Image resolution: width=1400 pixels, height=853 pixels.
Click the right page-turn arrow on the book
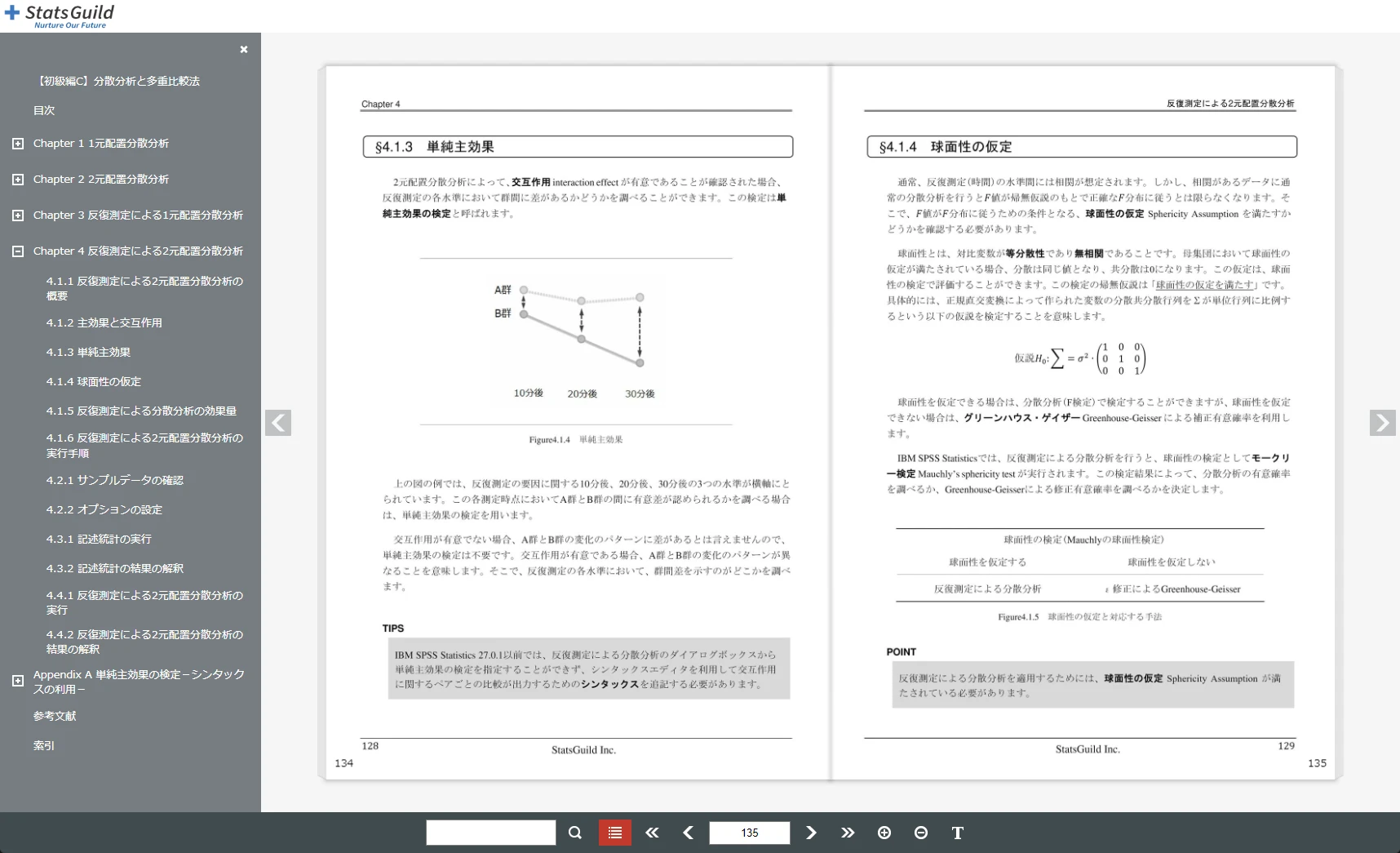click(x=1382, y=423)
